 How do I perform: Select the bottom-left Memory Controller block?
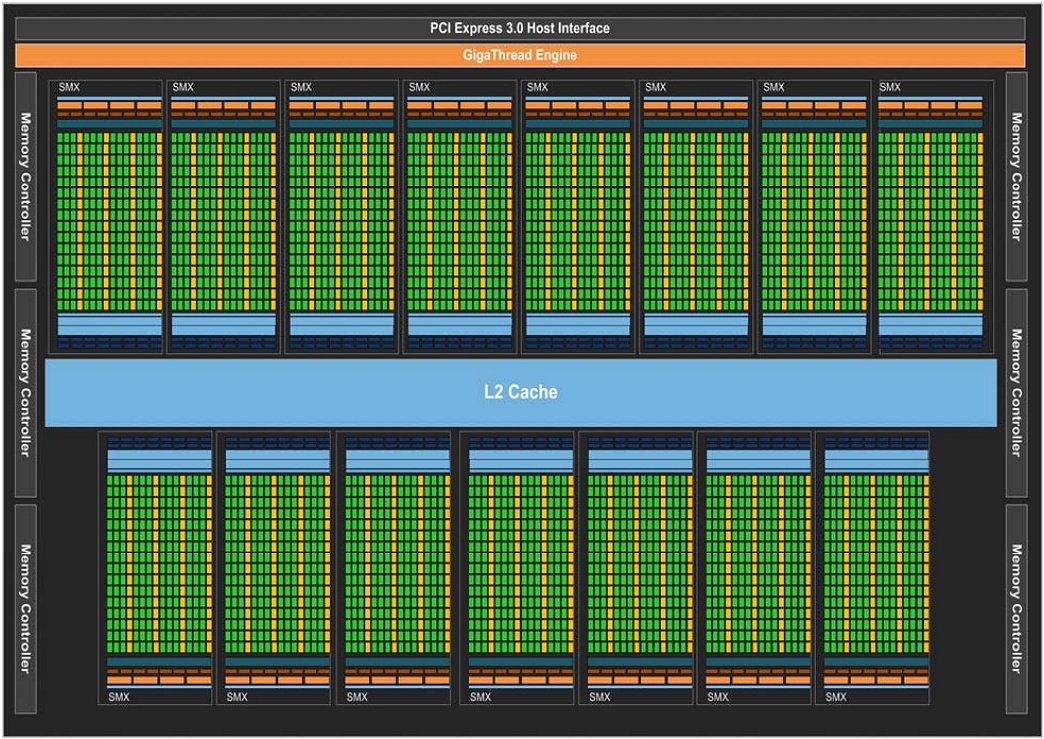26,608
